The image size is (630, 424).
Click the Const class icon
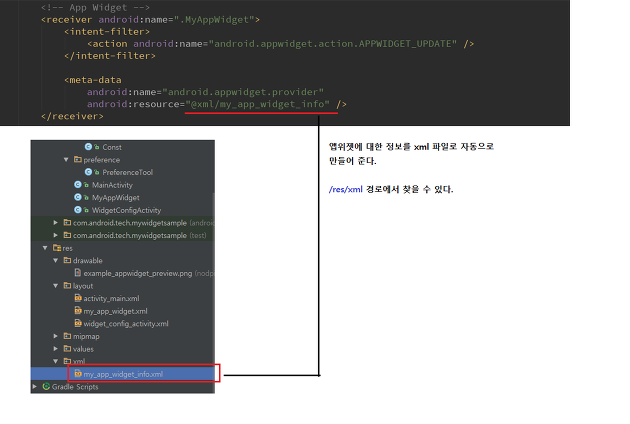tap(88, 147)
